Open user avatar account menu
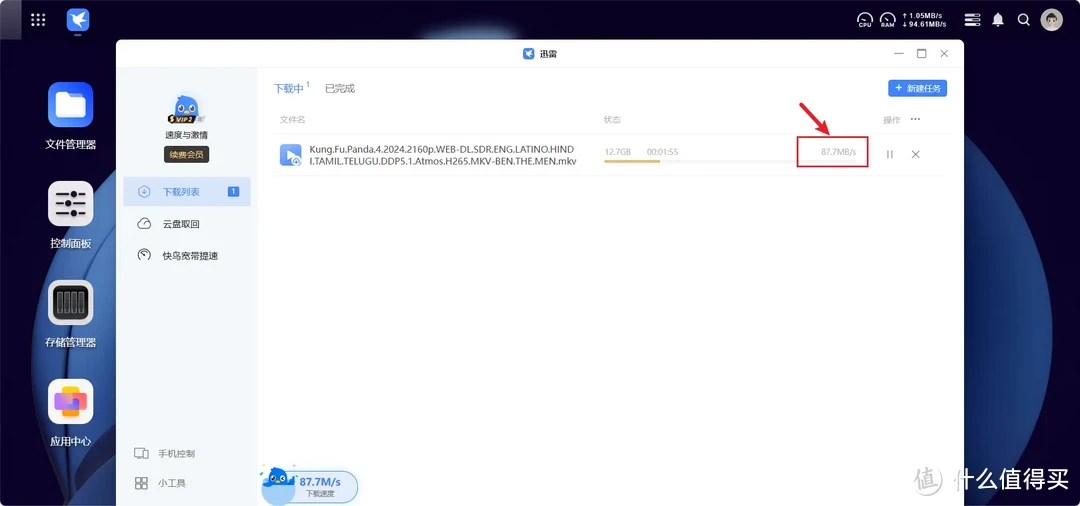 [1051, 19]
